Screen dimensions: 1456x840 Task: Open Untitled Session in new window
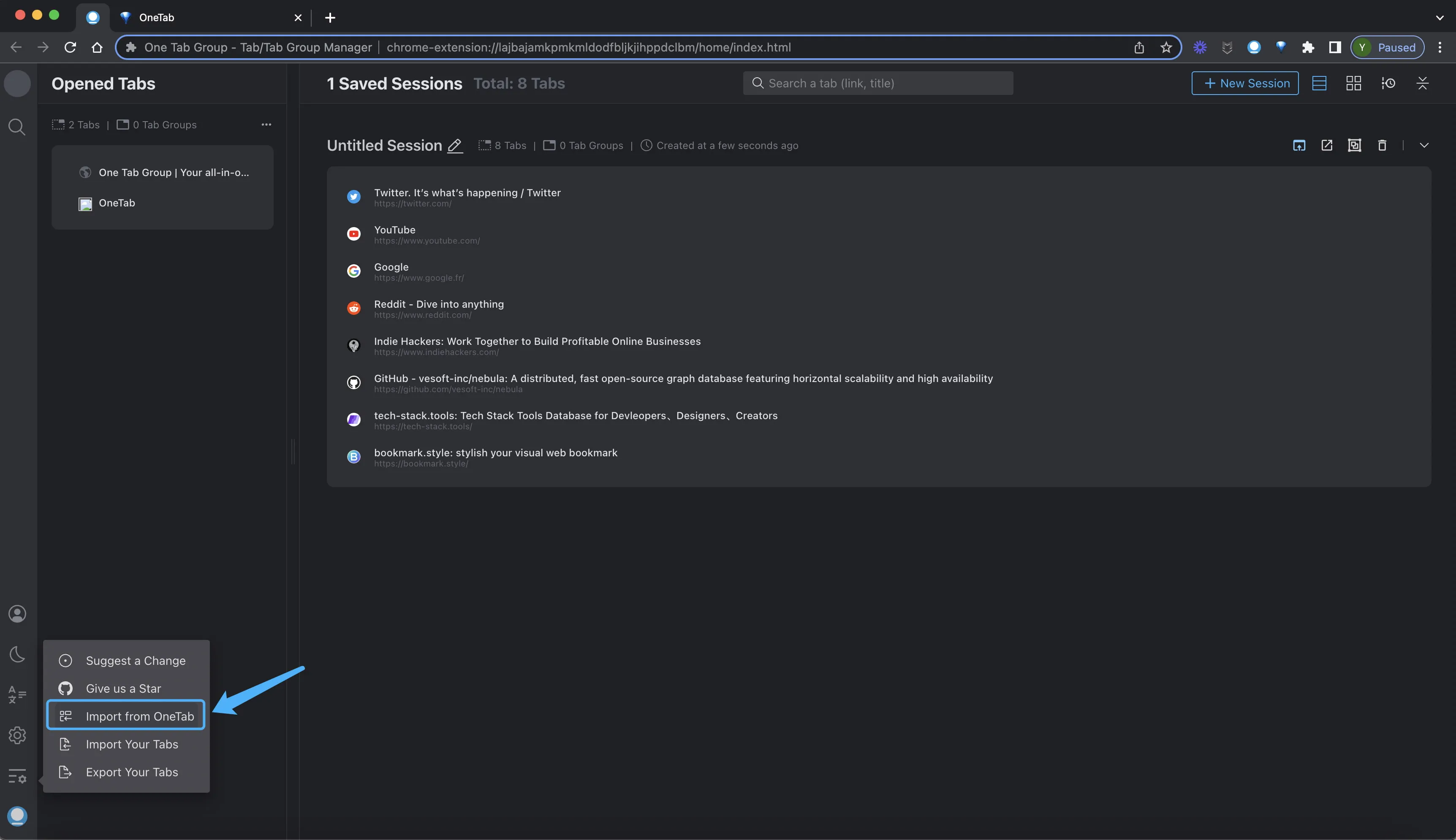tap(1327, 145)
